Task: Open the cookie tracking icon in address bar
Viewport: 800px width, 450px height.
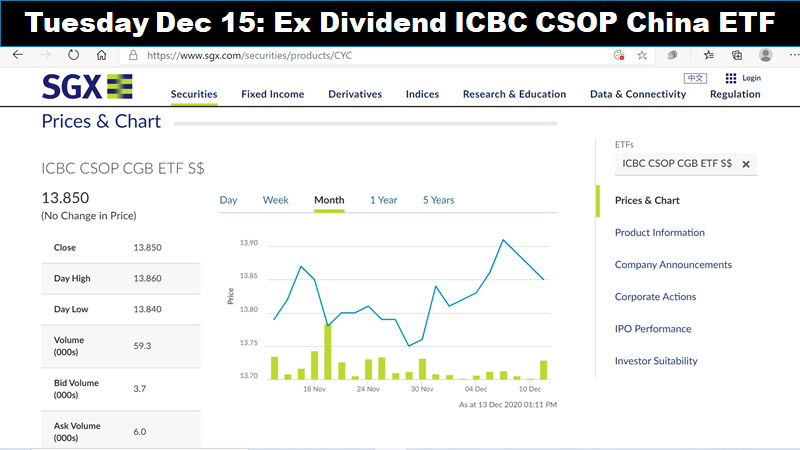Action: click(x=619, y=55)
